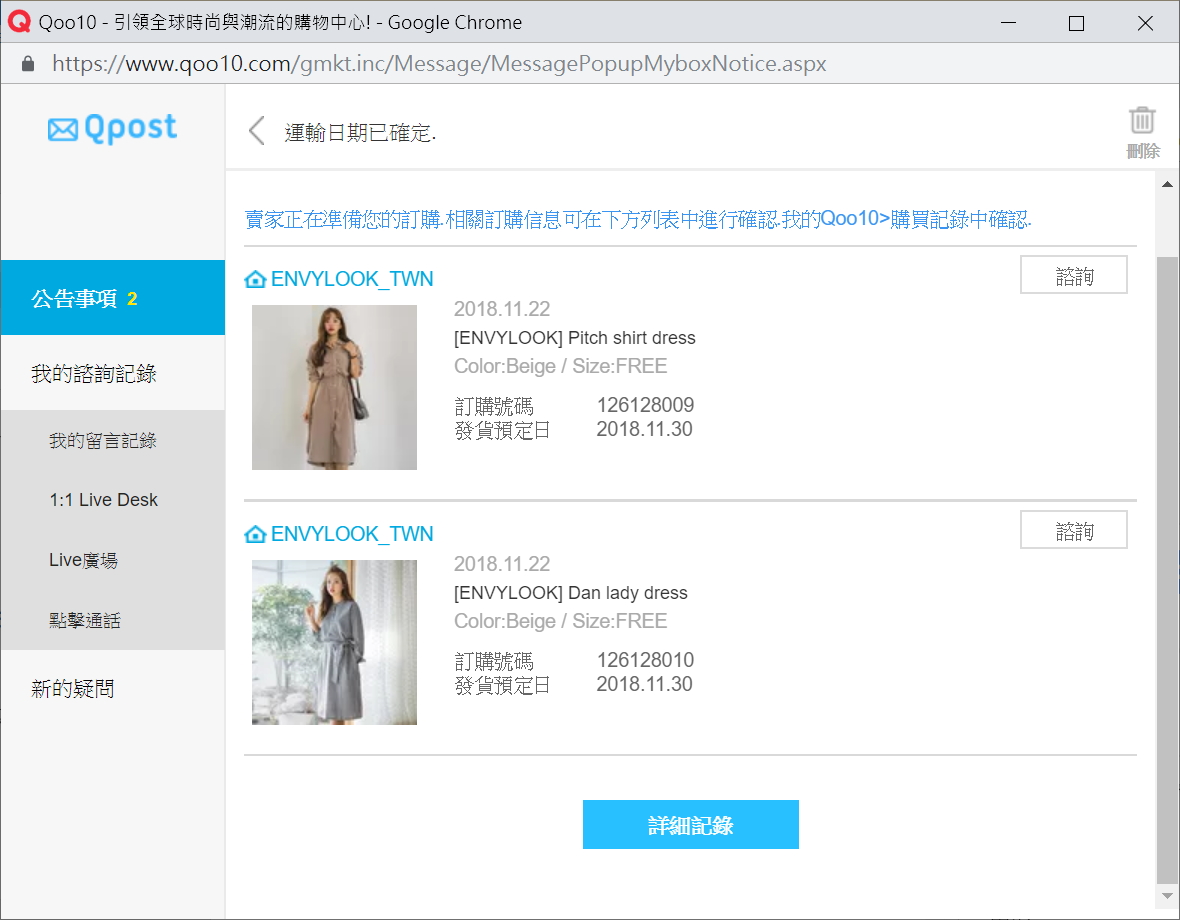This screenshot has width=1180, height=920.
Task: Open second ENVYLOOK_TWN shop link
Action: point(351,534)
